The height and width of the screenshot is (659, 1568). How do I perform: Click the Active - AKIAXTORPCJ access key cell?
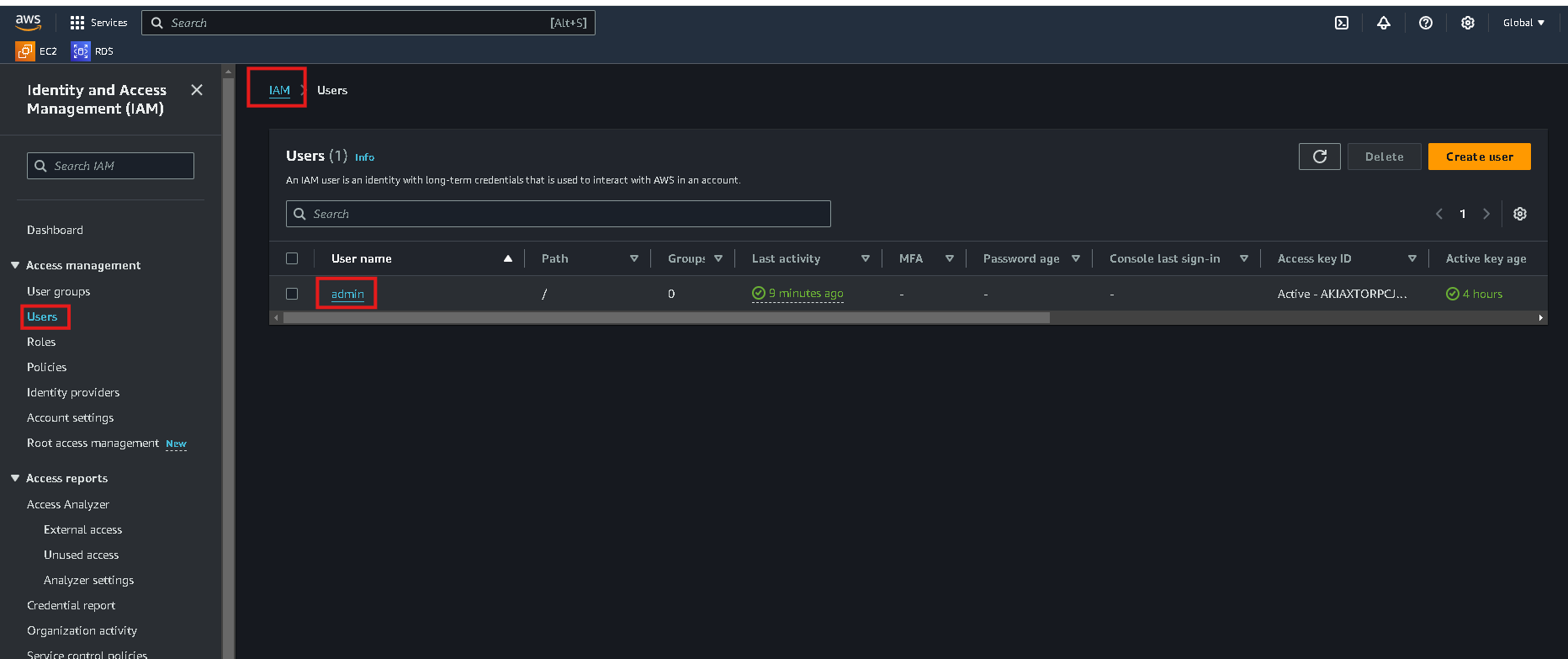(1342, 294)
